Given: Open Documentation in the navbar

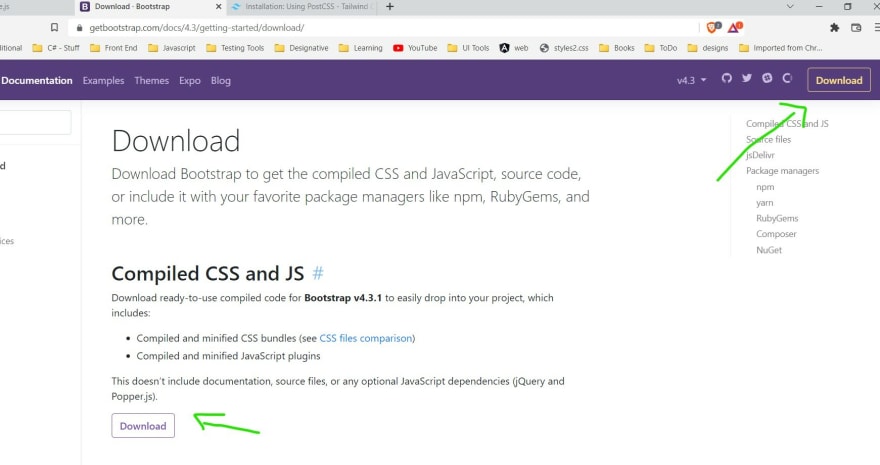Looking at the screenshot, I should click(37, 80).
